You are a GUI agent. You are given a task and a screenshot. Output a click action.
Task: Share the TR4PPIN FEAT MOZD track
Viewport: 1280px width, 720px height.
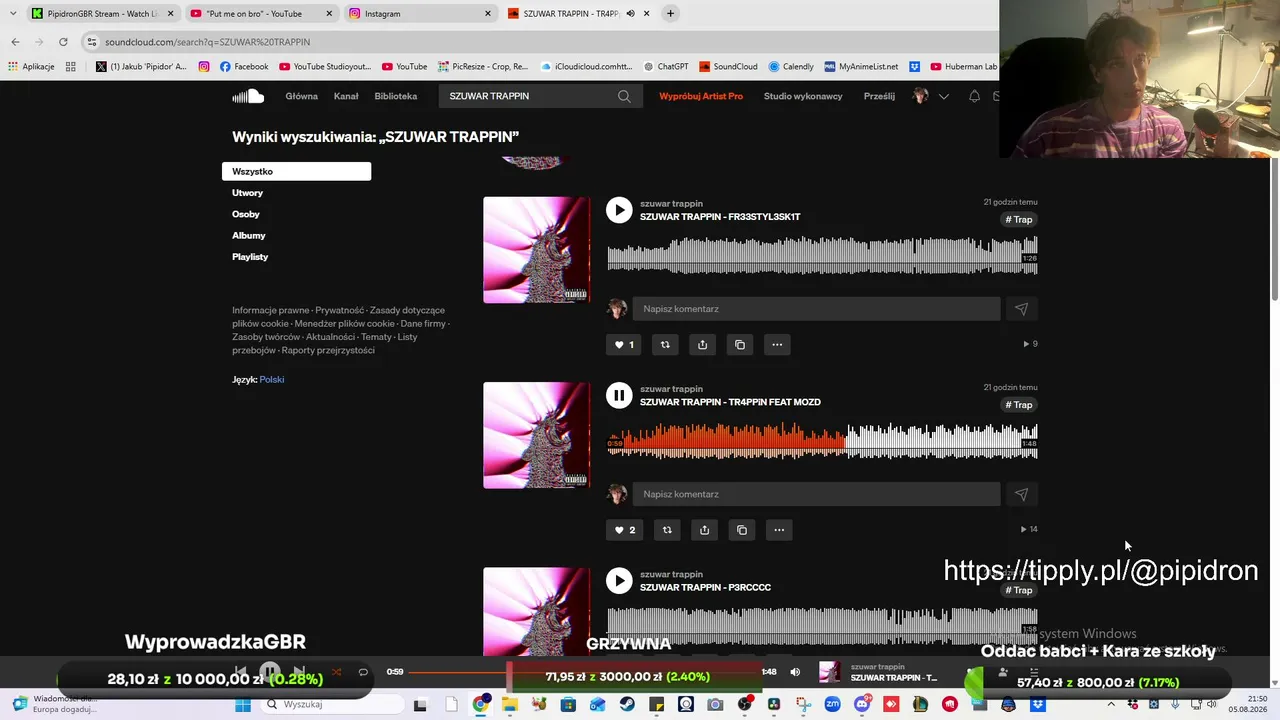point(705,530)
